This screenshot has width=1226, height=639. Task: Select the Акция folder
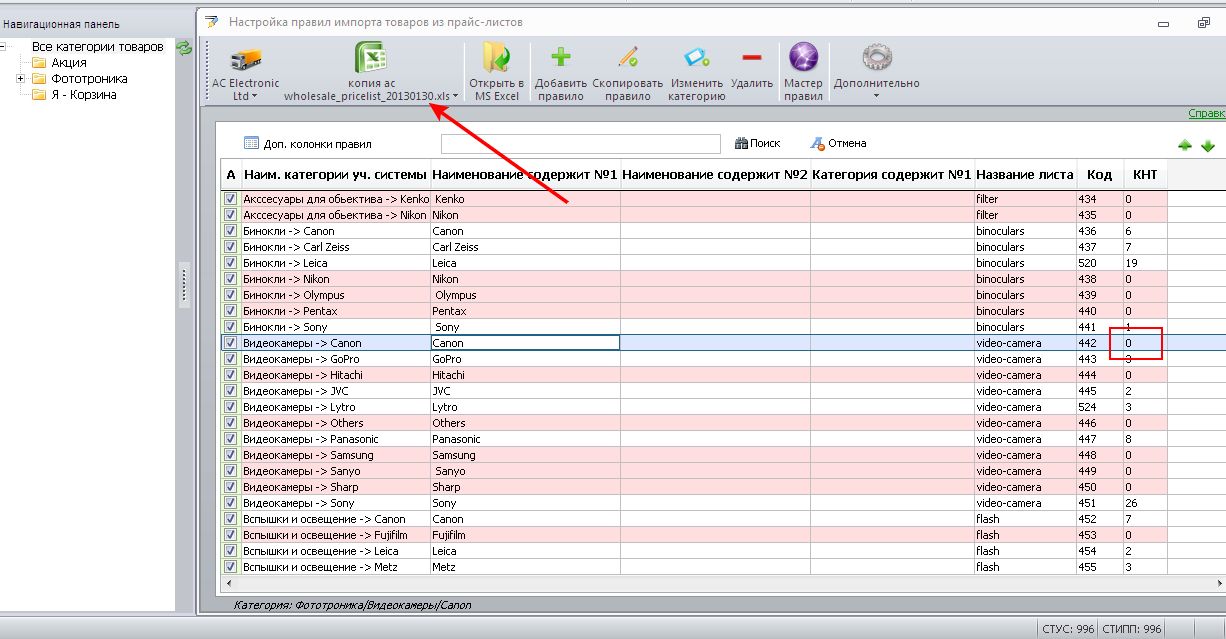click(68, 63)
